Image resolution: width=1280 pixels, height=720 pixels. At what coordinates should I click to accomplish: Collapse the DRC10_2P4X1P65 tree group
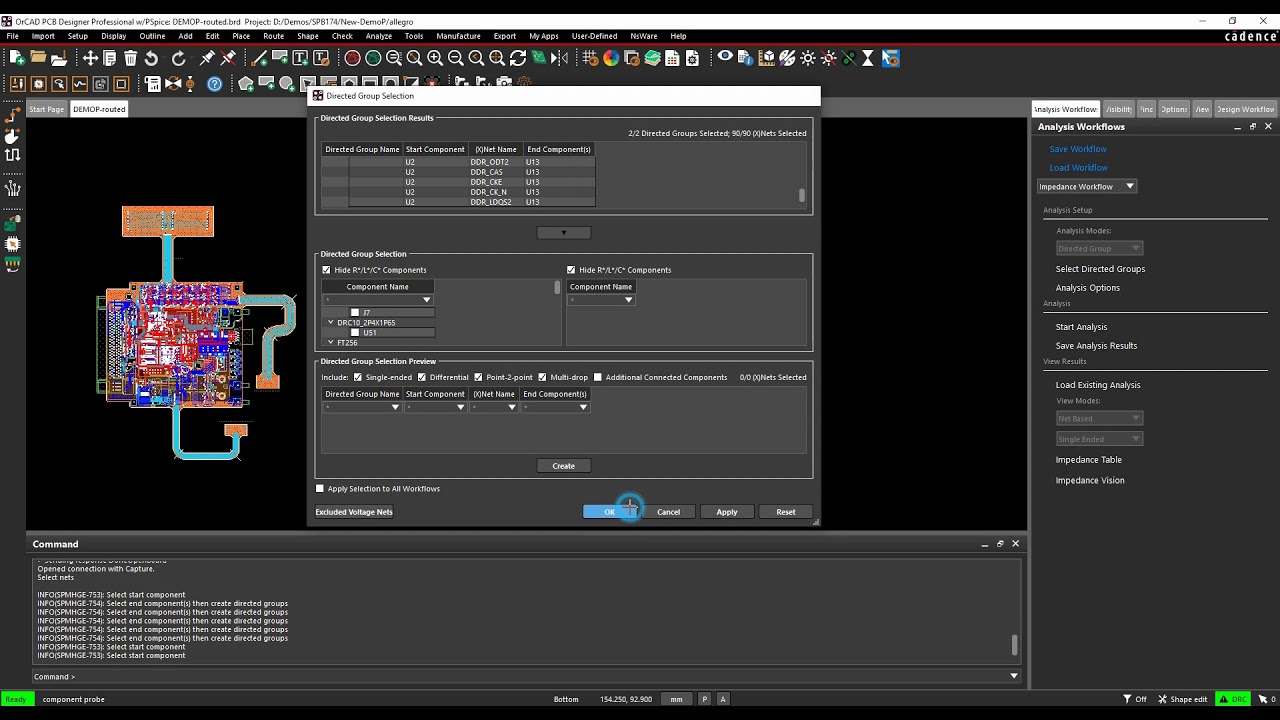click(331, 323)
